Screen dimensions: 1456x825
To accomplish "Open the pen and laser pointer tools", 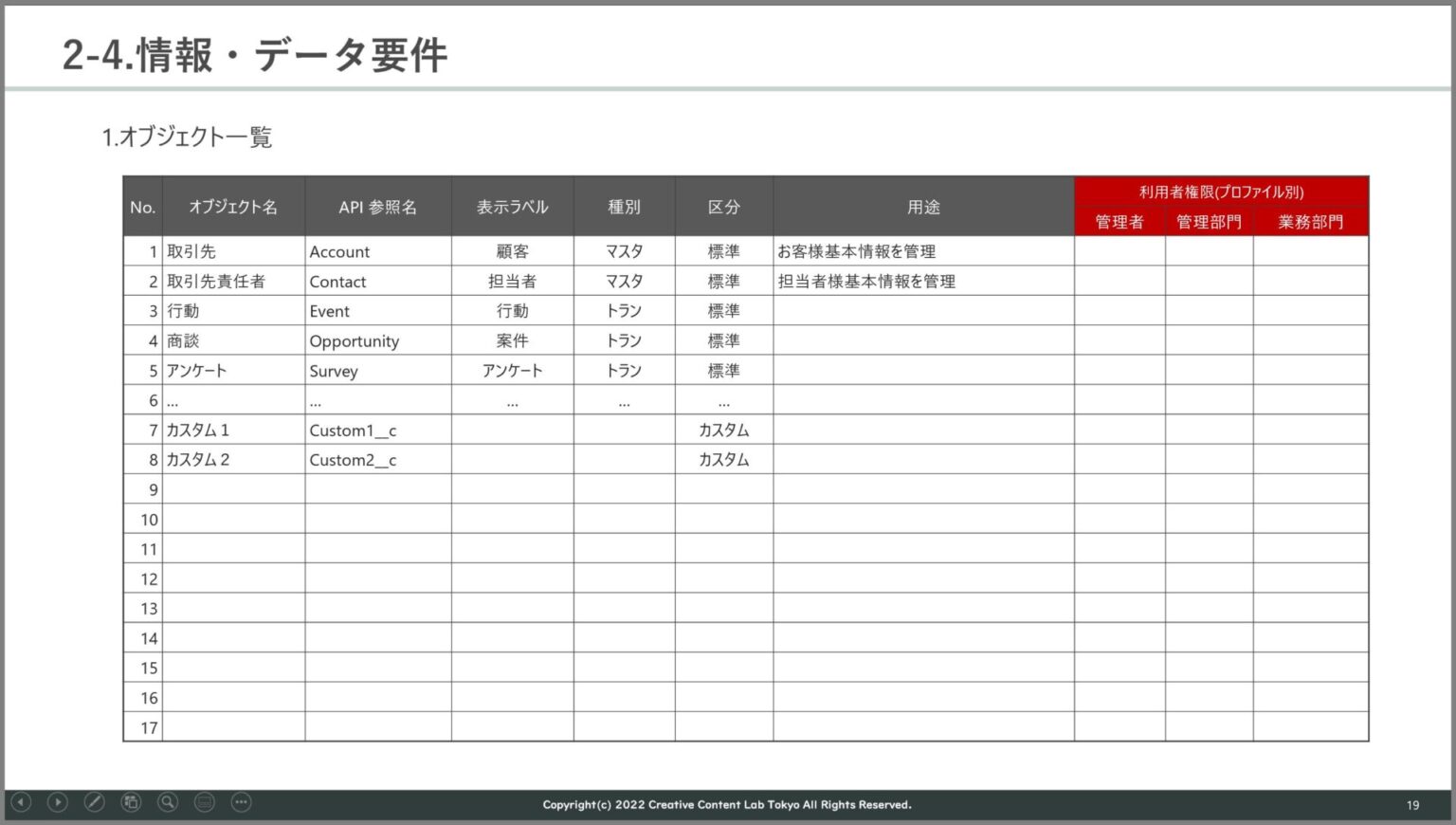I will 94,802.
